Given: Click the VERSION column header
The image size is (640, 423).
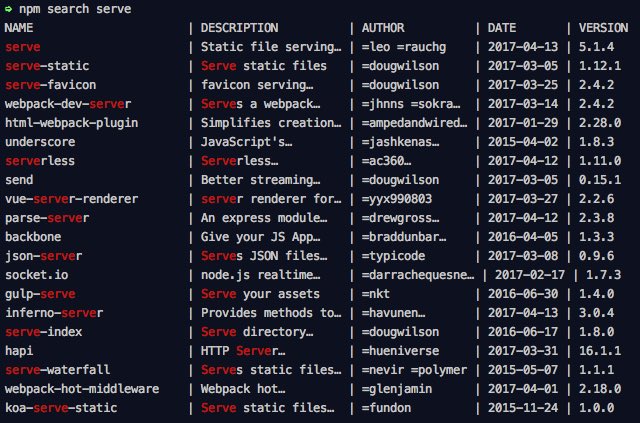Looking at the screenshot, I should (x=604, y=28).
